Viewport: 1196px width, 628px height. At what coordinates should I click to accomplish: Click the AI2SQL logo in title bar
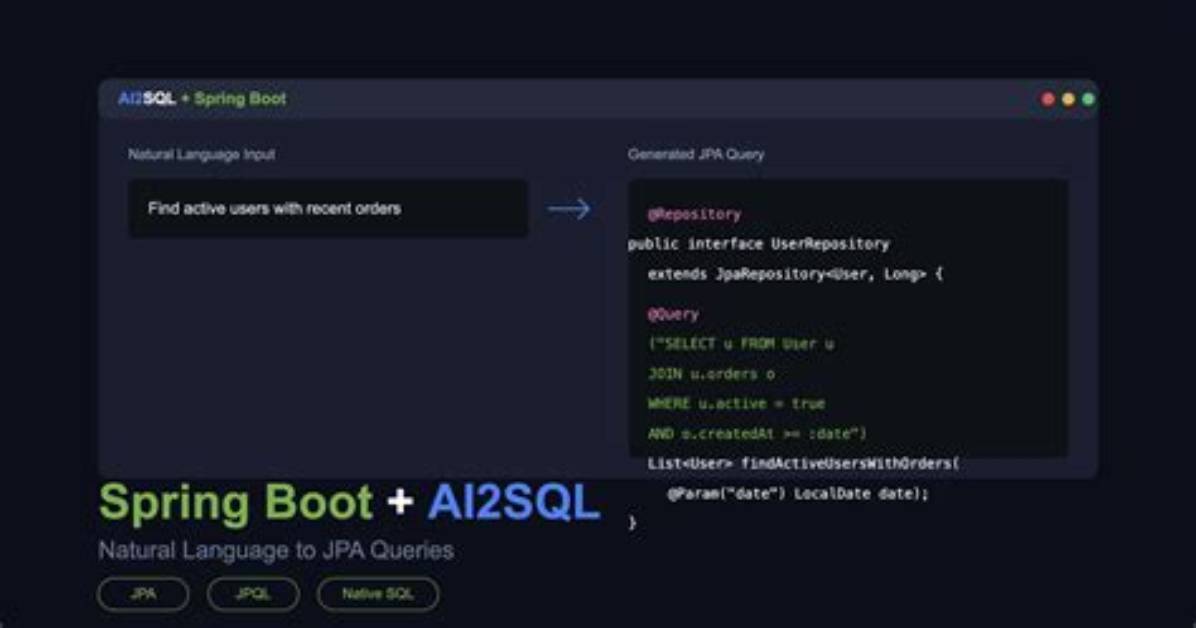click(x=147, y=98)
